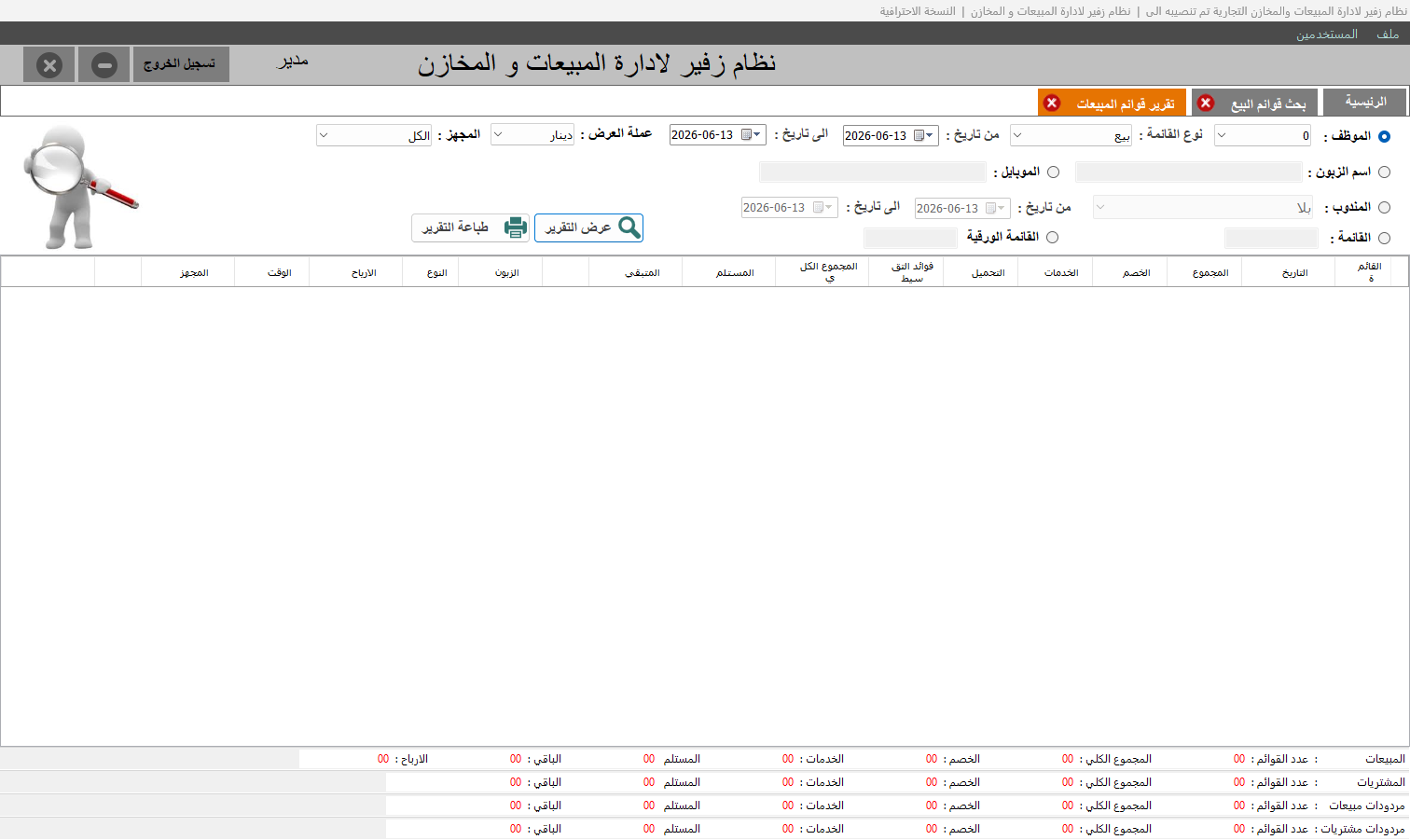The height and width of the screenshot is (840, 1410).
Task: Click the اسم الزبون text field
Action: [1188, 172]
